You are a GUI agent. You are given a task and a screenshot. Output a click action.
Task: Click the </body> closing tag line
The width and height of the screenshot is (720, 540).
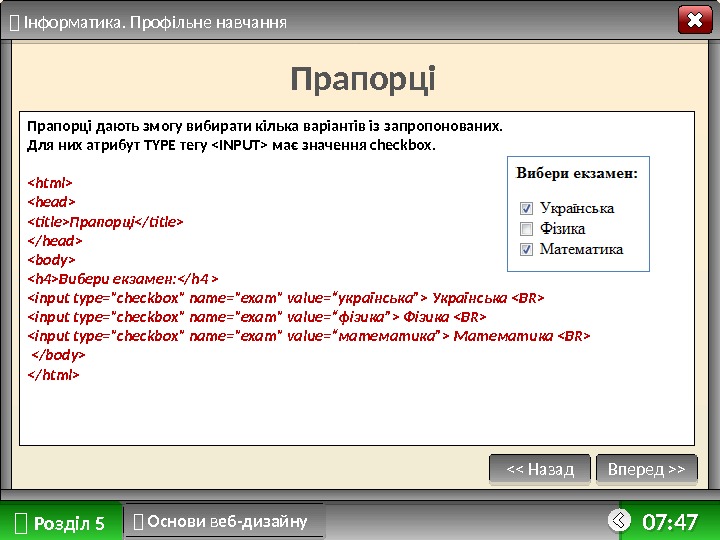point(58,355)
